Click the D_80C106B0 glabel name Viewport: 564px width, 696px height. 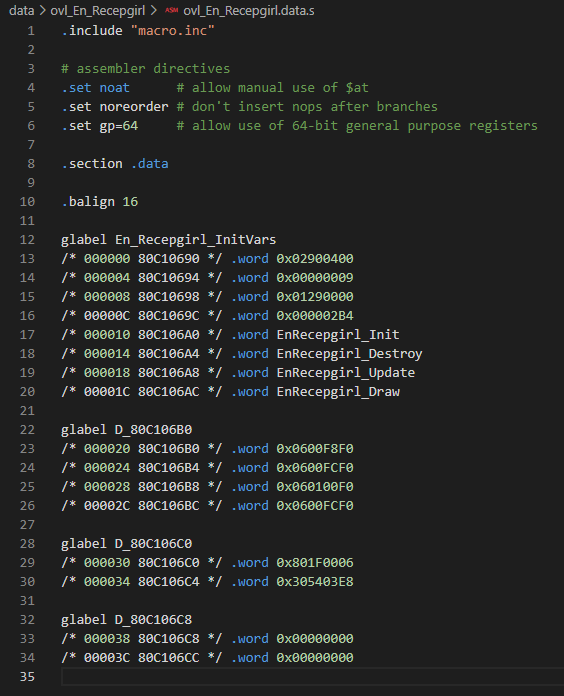point(154,430)
